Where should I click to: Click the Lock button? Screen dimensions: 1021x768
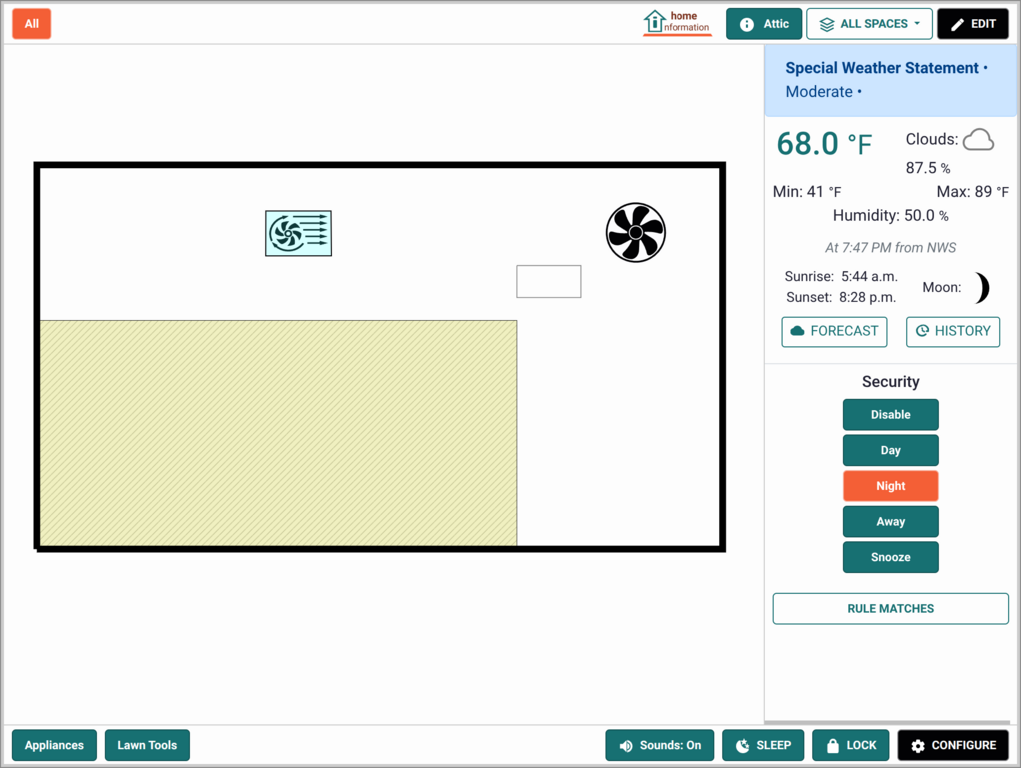(x=850, y=745)
